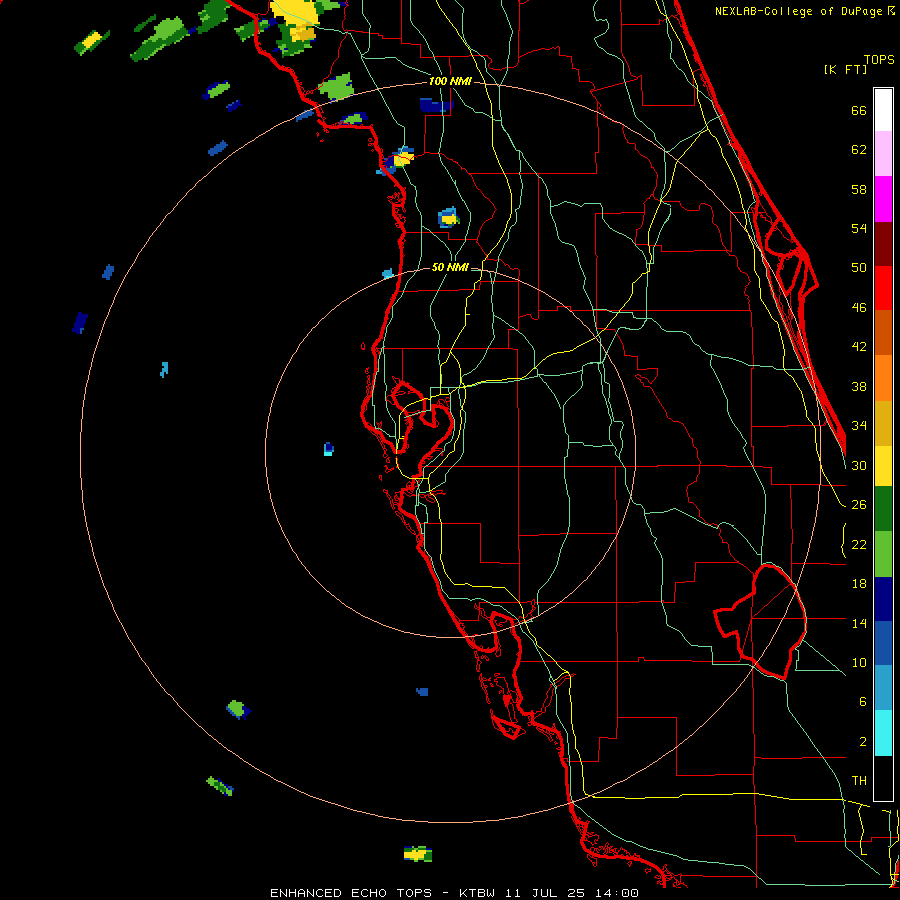The height and width of the screenshot is (900, 900).
Task: Click the small cyan echo inside 50 NMI ring
Action: coord(328,449)
